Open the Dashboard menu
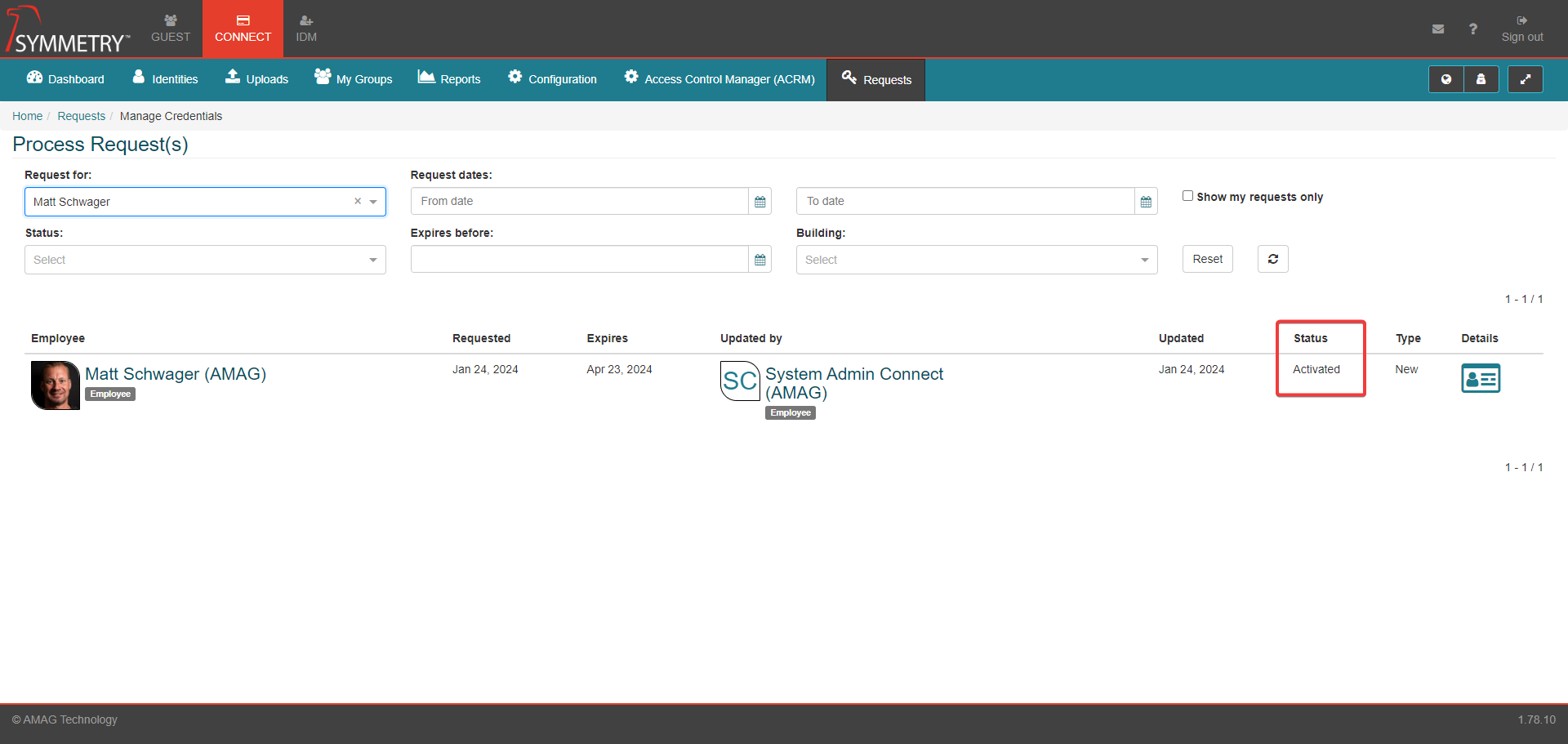1568x744 pixels. (65, 79)
